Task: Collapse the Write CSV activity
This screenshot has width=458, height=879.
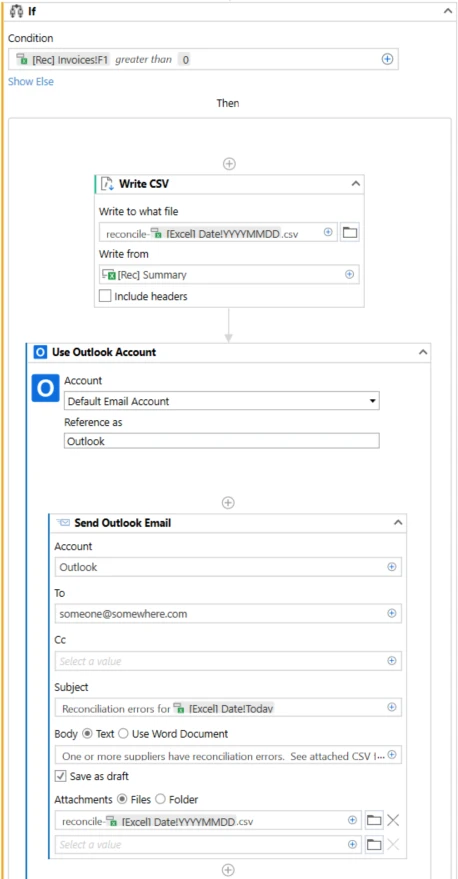Action: pos(355,183)
